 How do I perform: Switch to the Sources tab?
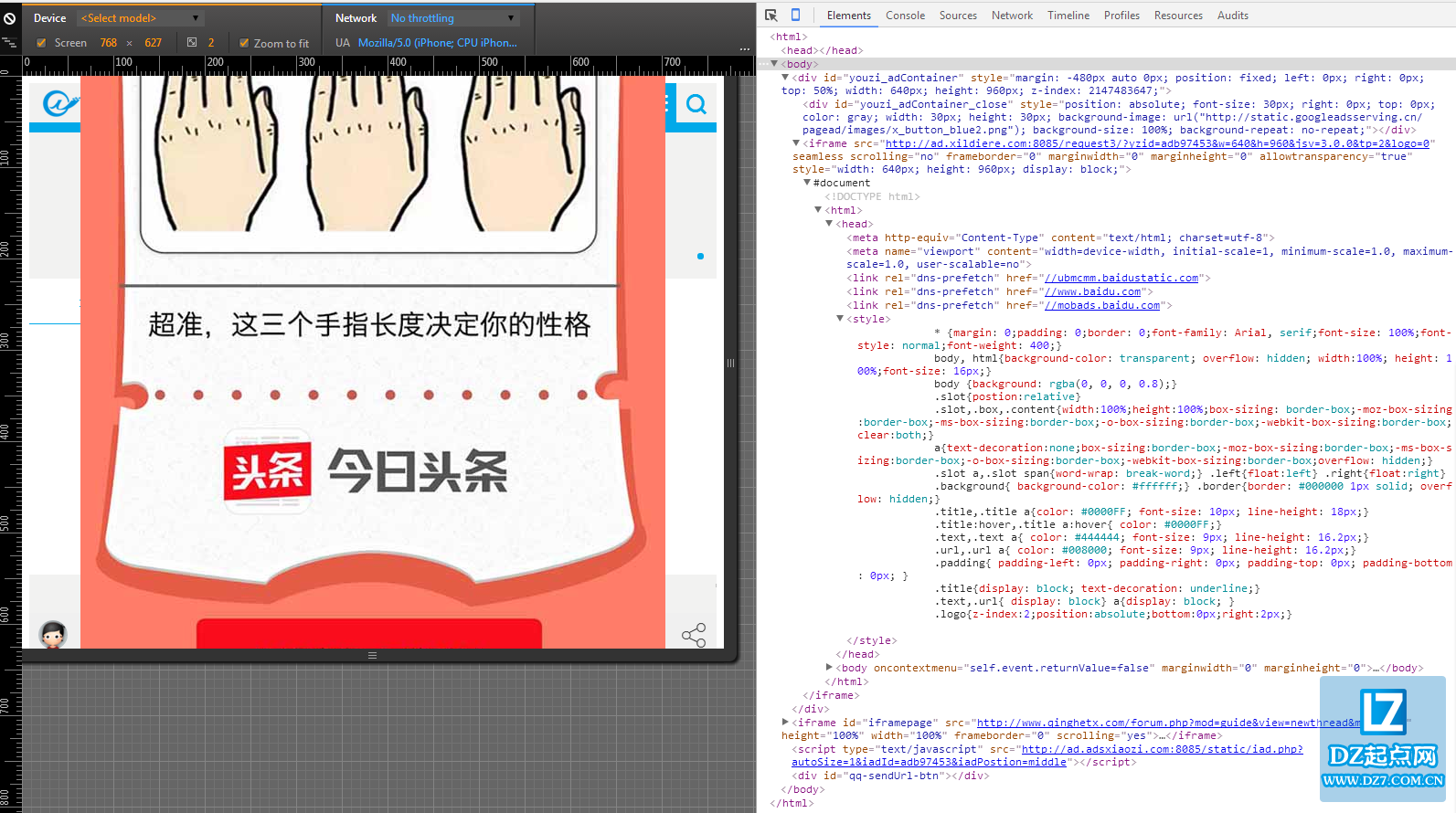coord(958,16)
